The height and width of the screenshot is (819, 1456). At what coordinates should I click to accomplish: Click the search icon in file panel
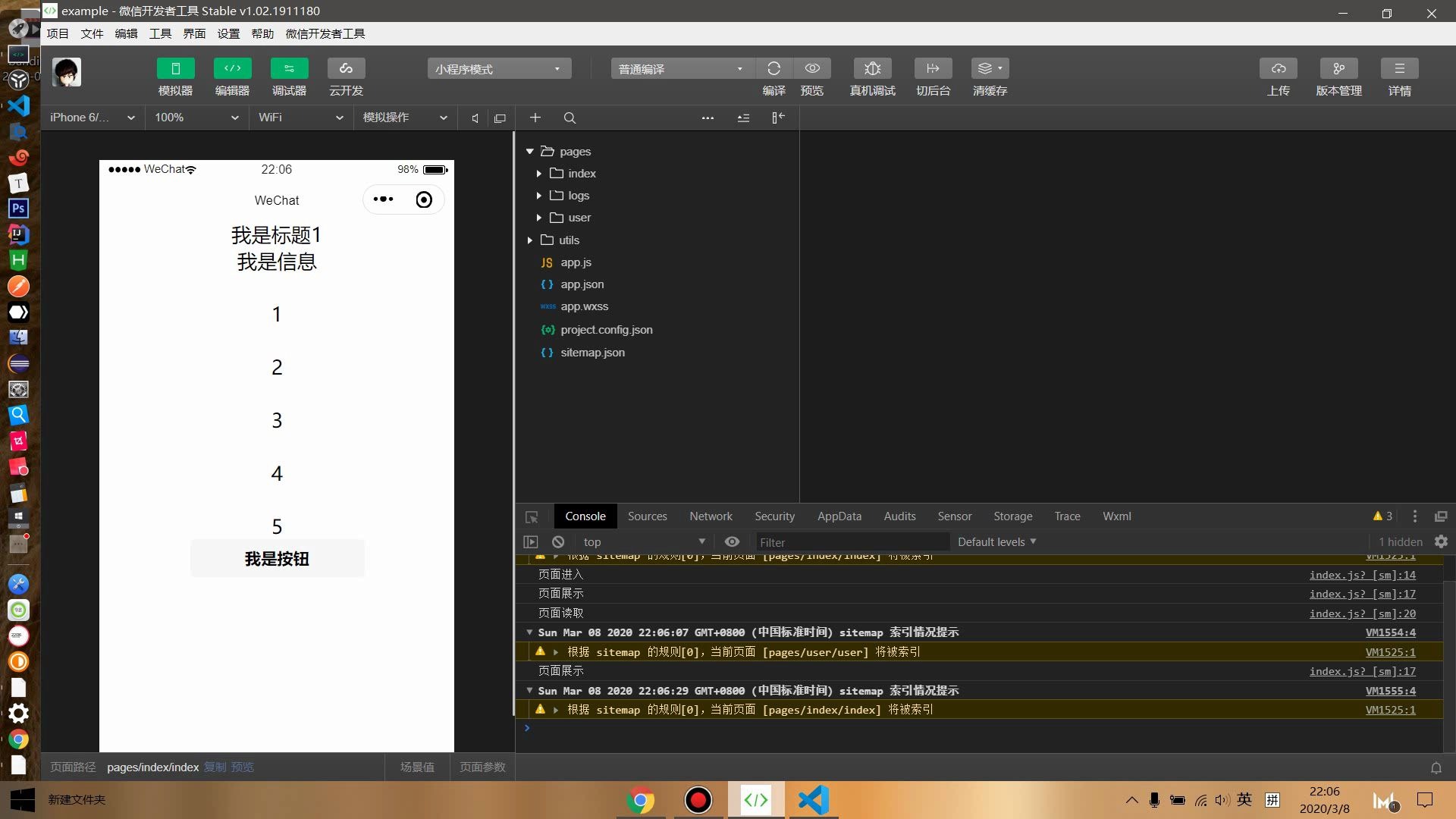point(570,118)
